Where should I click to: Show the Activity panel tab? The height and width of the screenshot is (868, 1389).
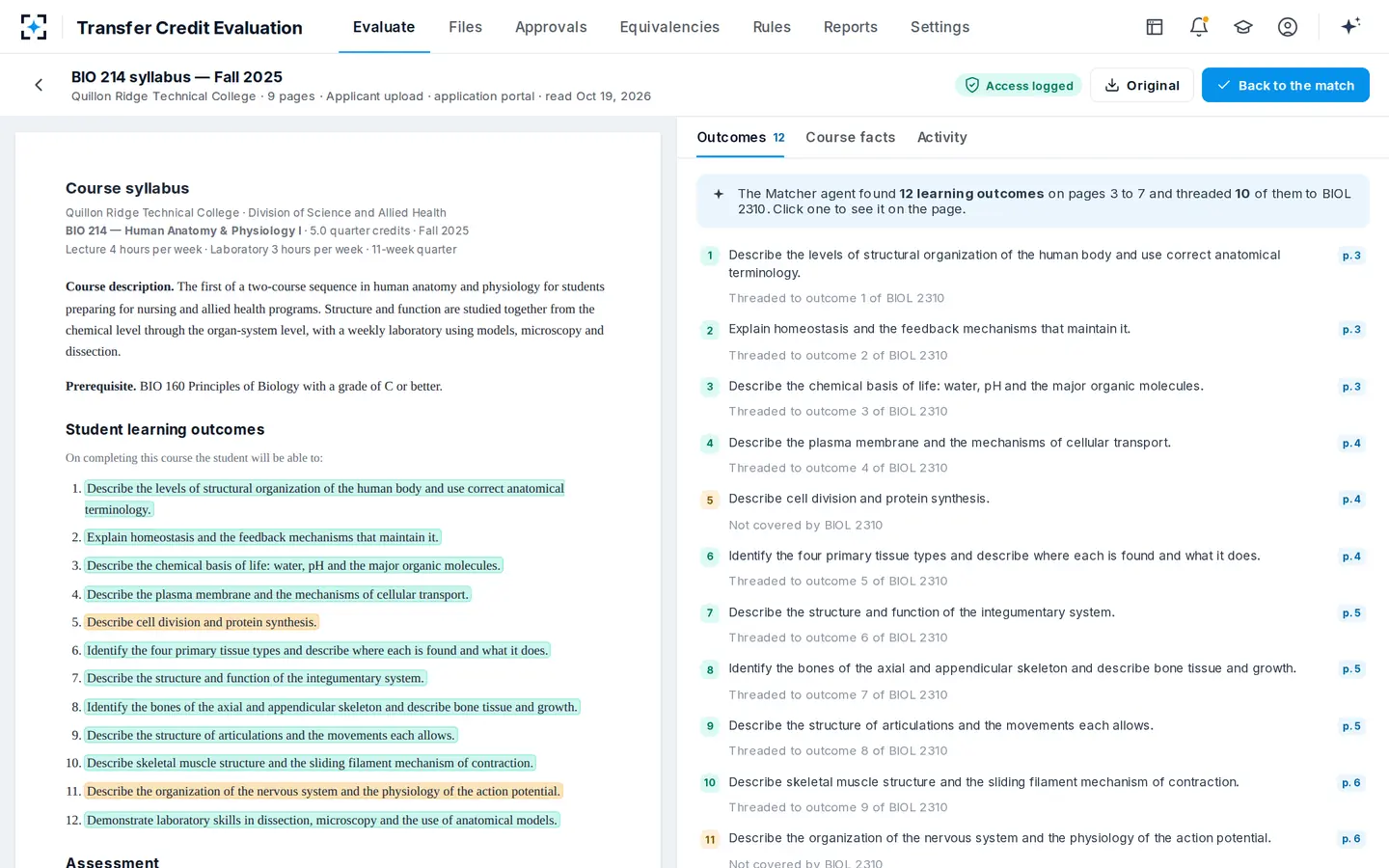tap(942, 137)
